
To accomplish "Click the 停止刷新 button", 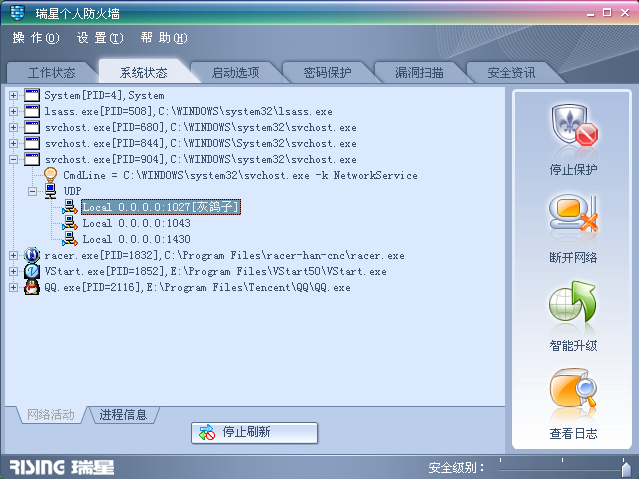I will point(254,432).
